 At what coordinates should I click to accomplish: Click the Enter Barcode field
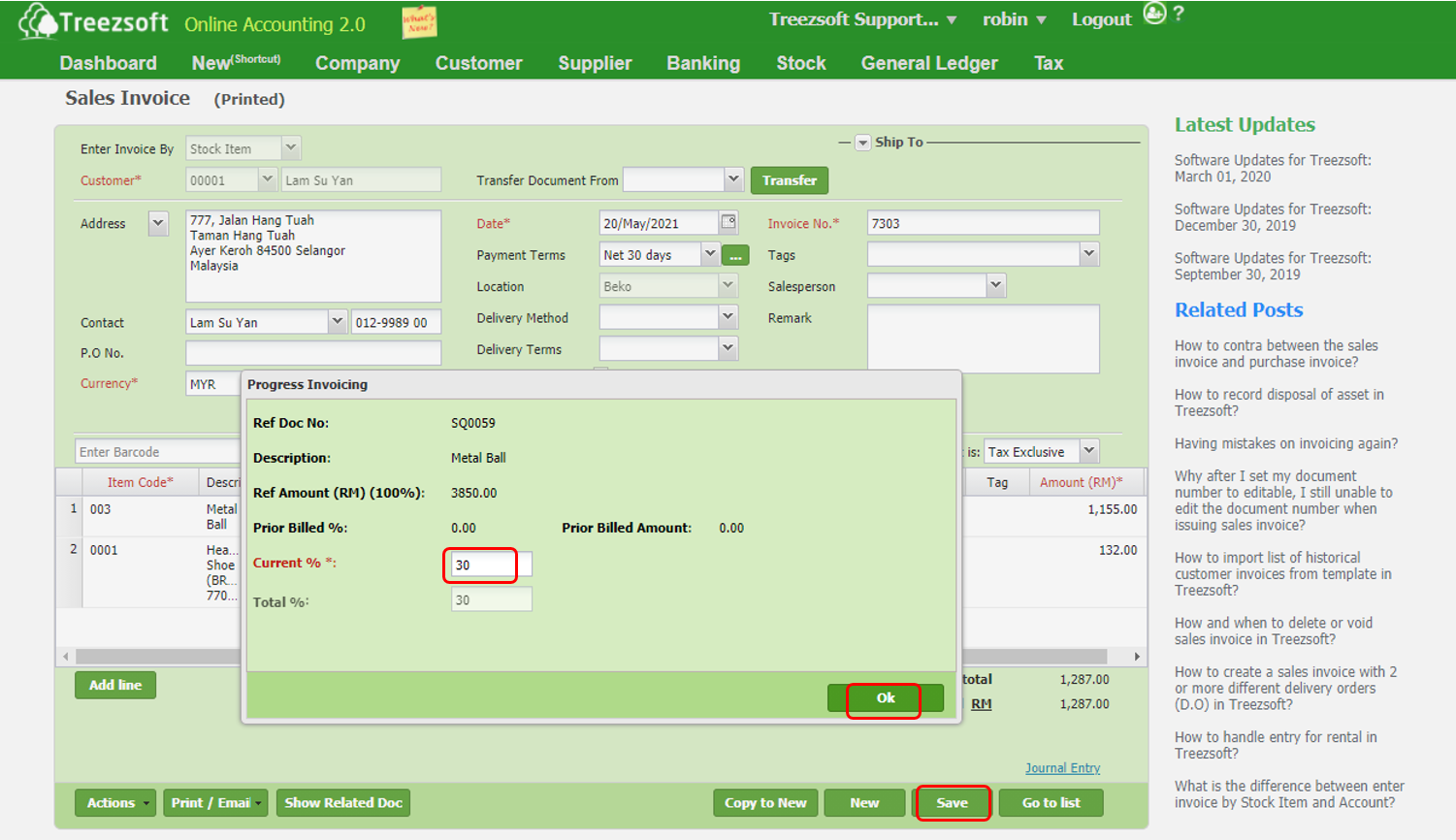[x=158, y=452]
